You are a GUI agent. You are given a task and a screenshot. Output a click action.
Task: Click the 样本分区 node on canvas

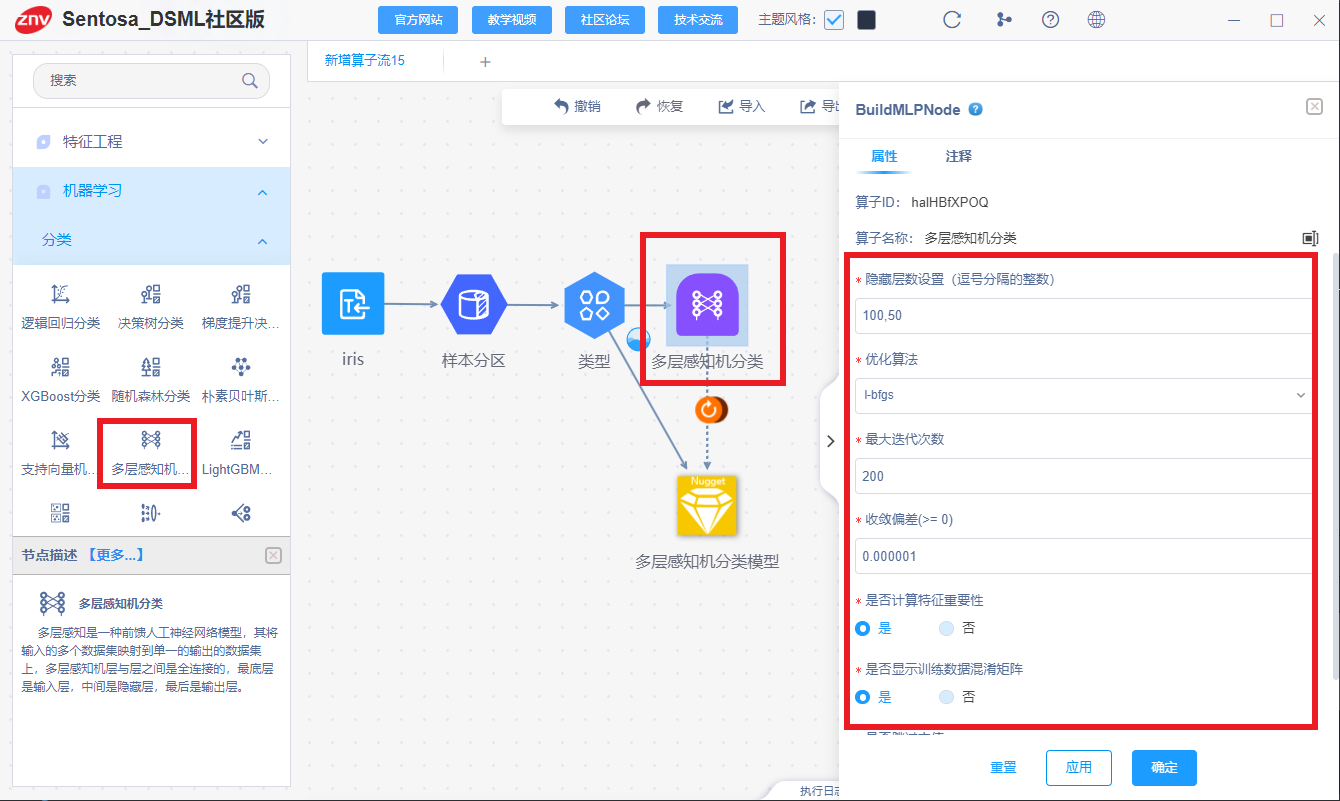[x=474, y=303]
